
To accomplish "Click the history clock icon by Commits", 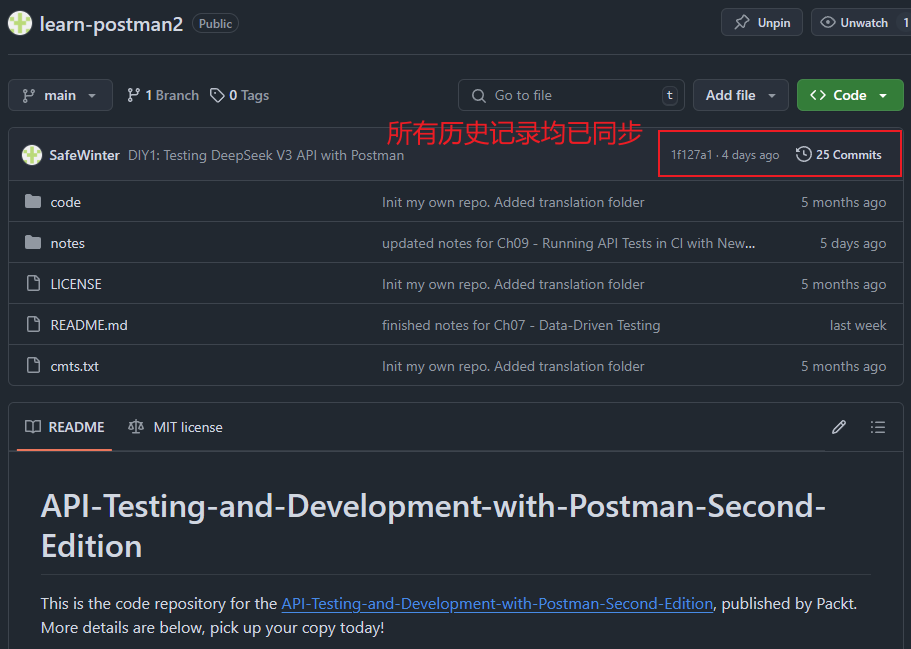I will (804, 155).
